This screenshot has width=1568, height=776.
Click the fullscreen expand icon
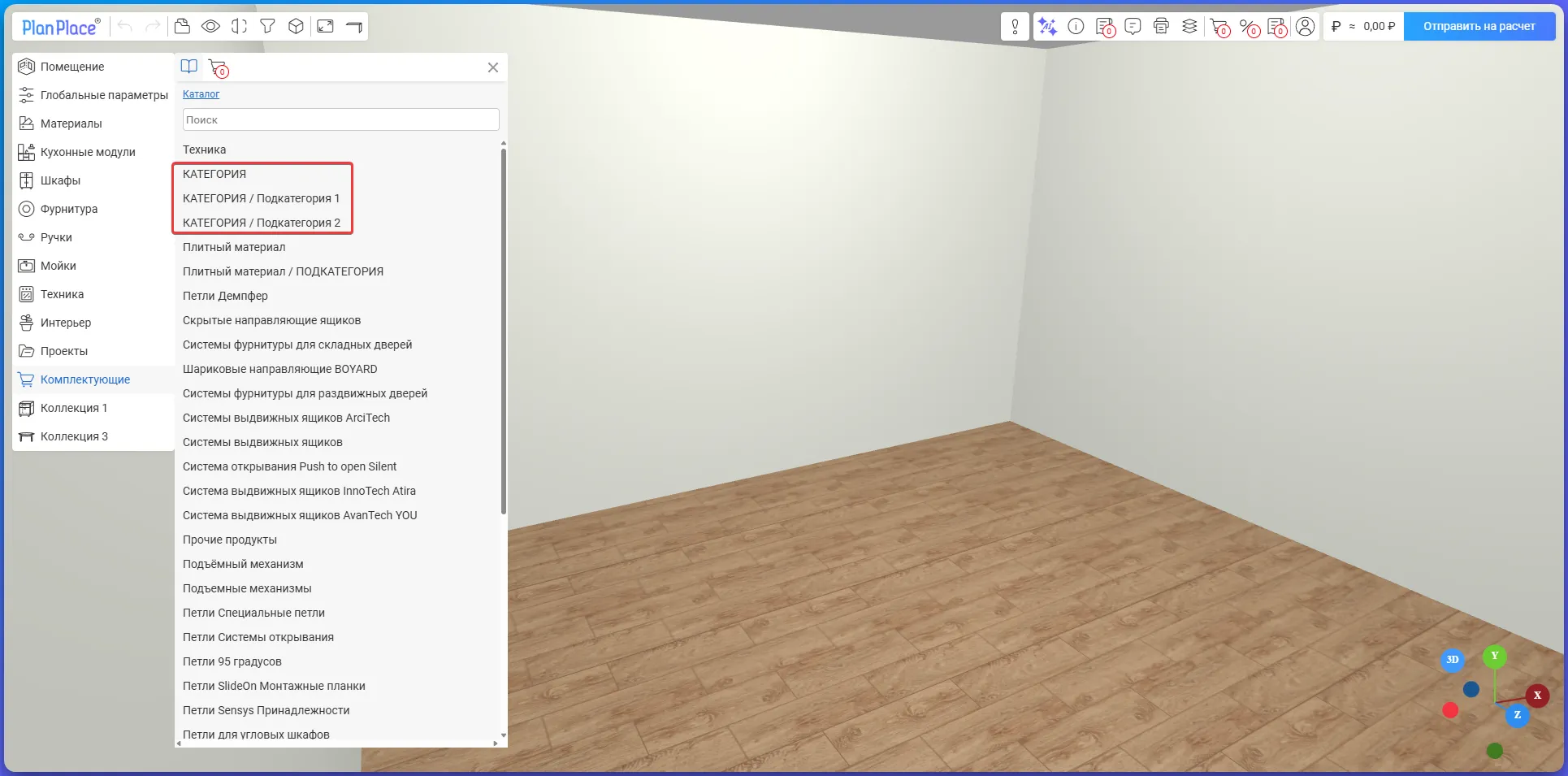pos(325,26)
